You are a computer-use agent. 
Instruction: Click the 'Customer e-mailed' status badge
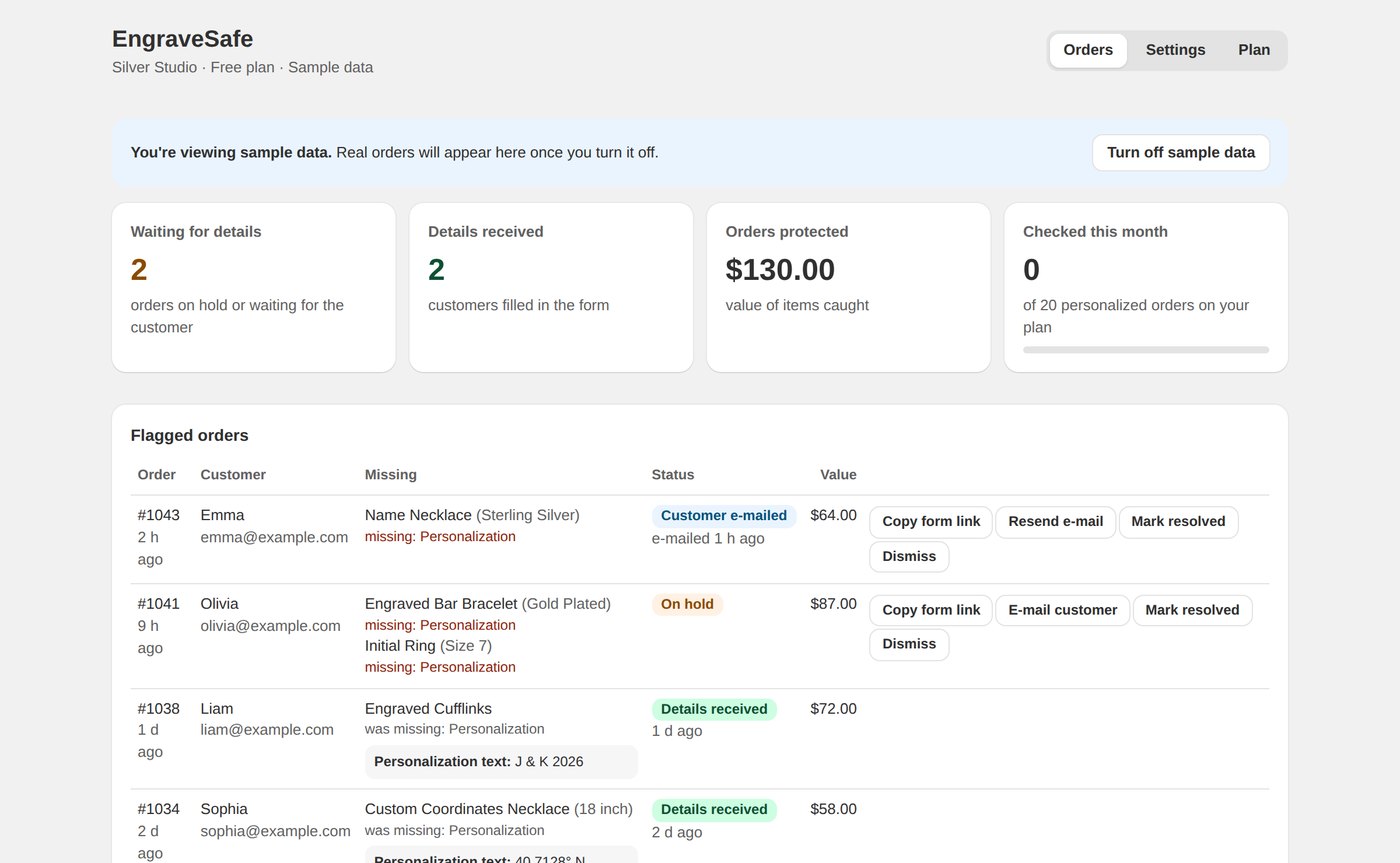tap(724, 516)
